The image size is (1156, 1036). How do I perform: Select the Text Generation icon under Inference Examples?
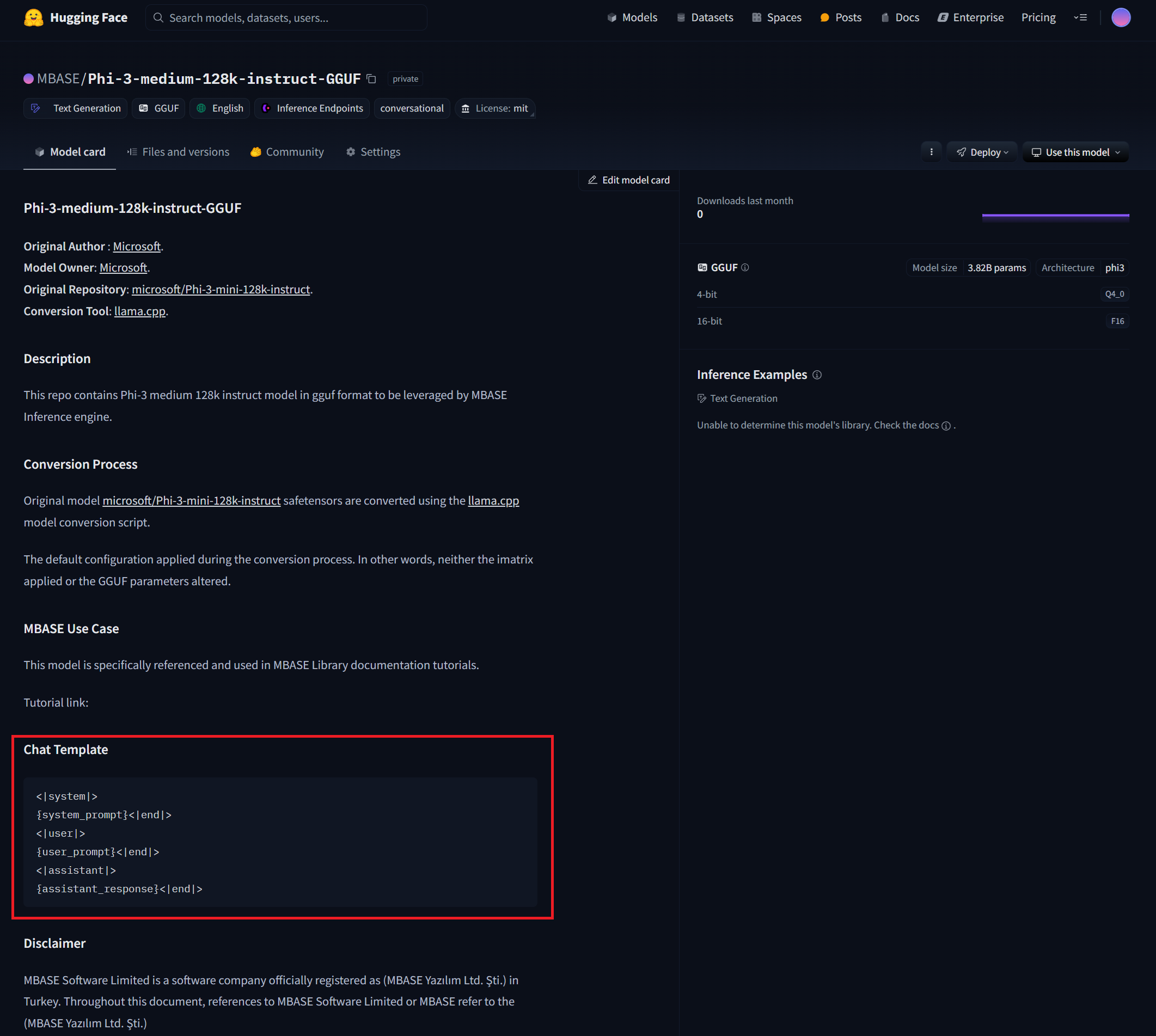[x=701, y=399]
